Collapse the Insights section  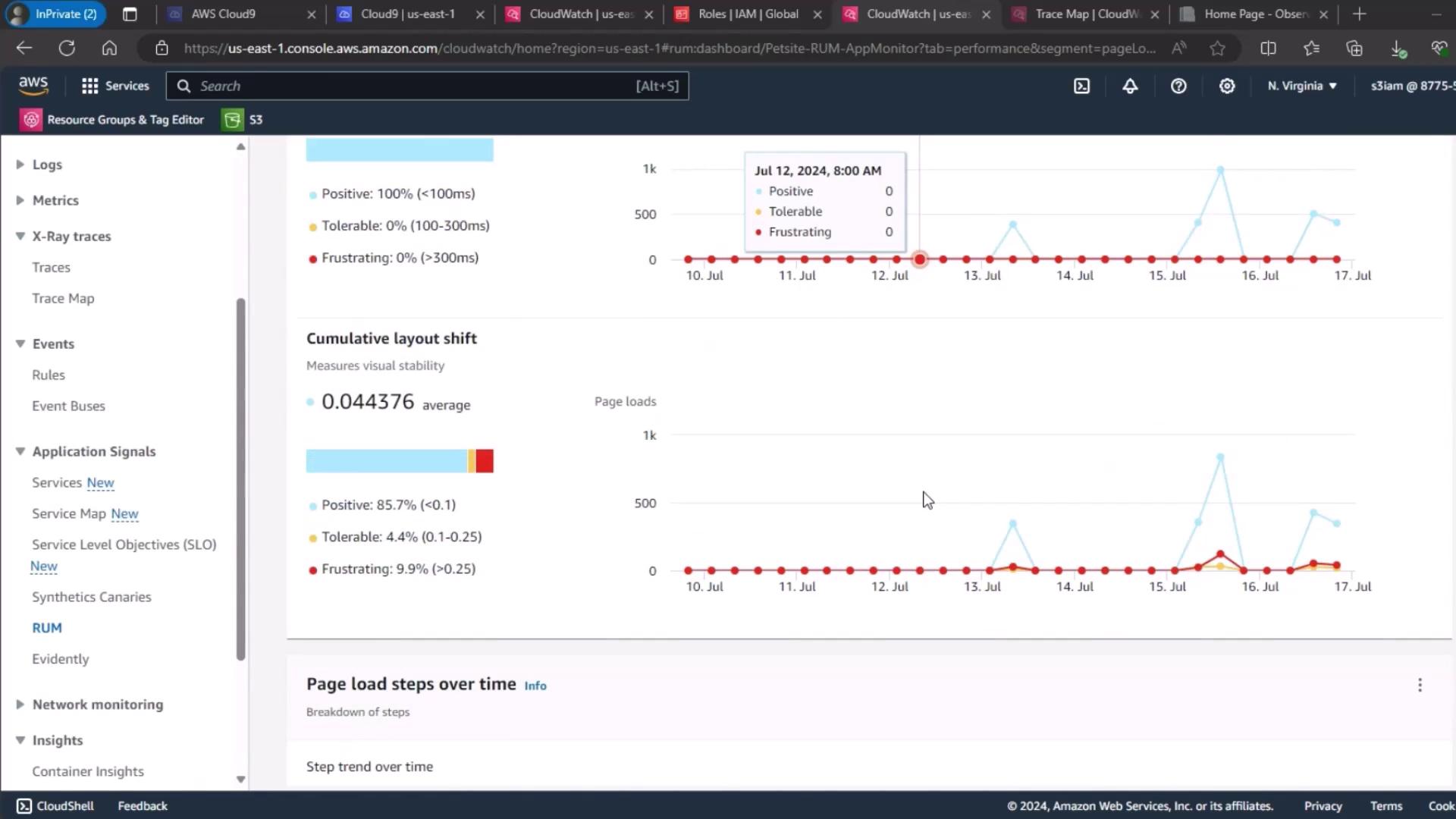coord(20,740)
